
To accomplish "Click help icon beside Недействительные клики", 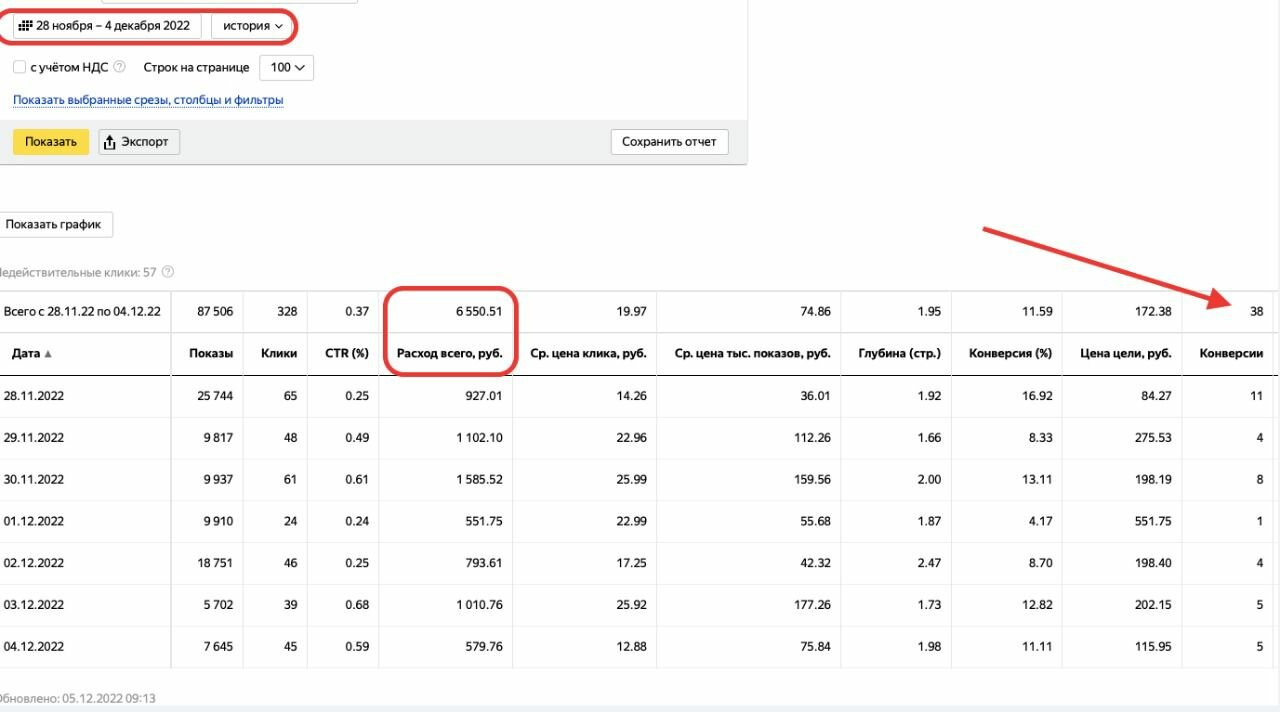I will (168, 272).
